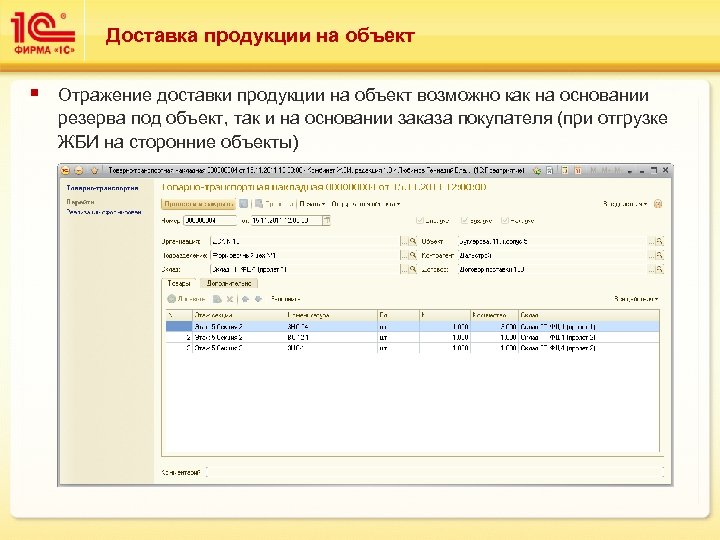This screenshot has height=540, width=720.
Task: Open the Заполнить dropdown in the table toolbar
Action: pos(286,299)
